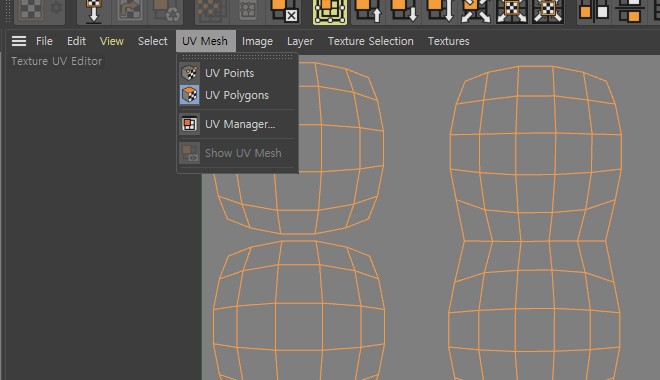Image resolution: width=660 pixels, height=380 pixels.
Task: Click mirror orange-white squares icon
Action: [x=593, y=11]
